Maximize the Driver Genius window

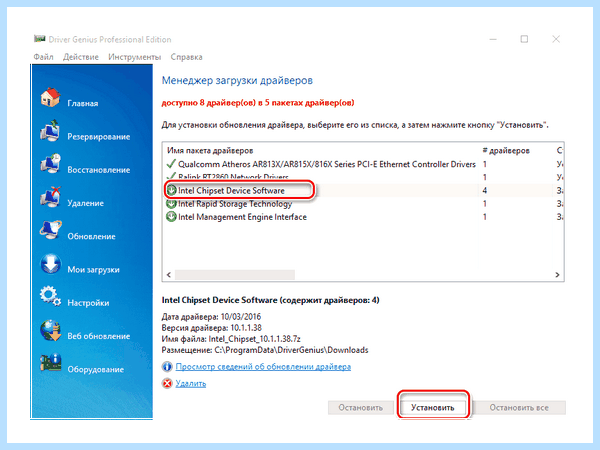pyautogui.click(x=524, y=39)
